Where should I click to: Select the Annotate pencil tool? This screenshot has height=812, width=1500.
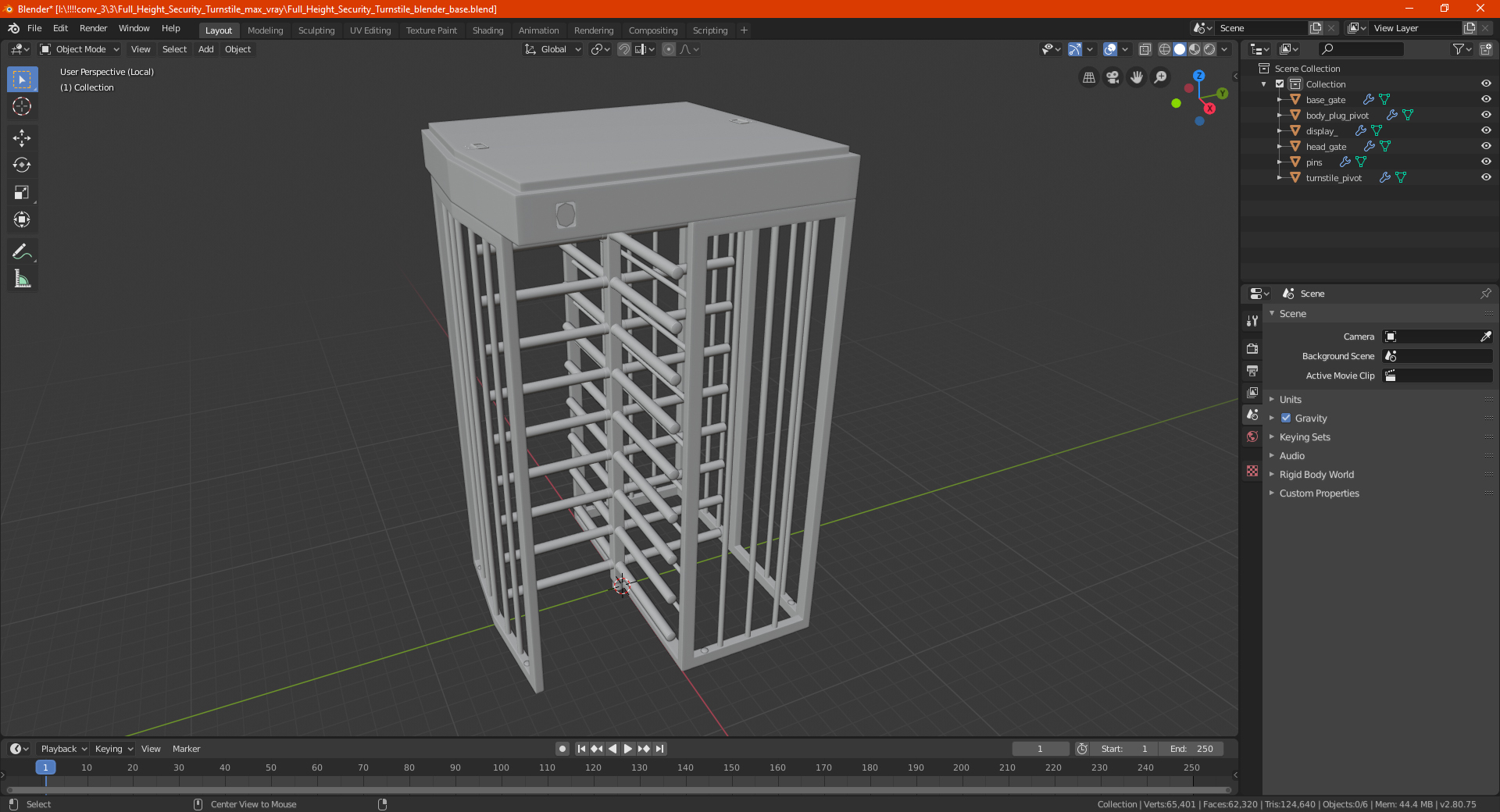pyautogui.click(x=22, y=251)
